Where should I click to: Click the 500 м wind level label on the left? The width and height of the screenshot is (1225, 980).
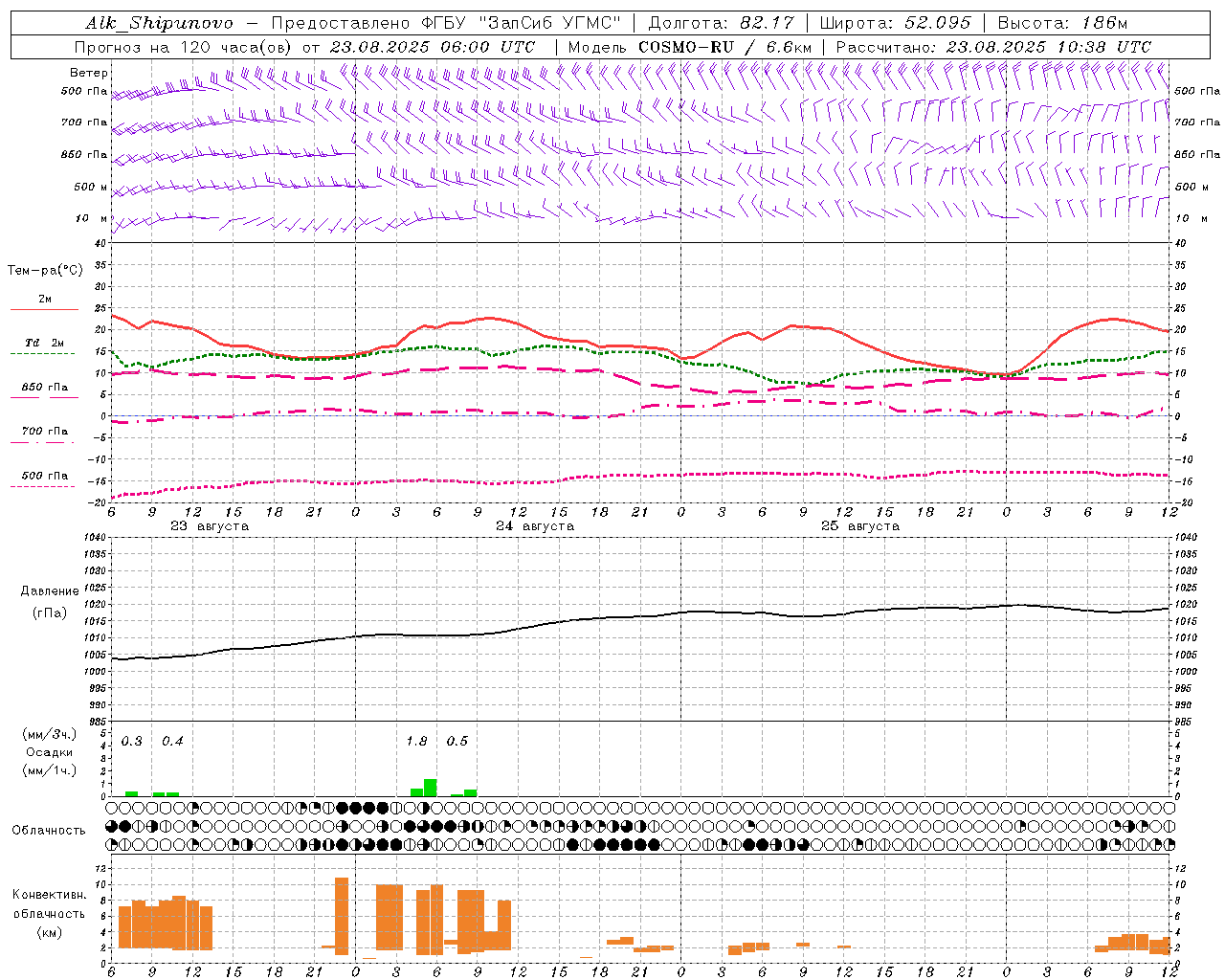(x=91, y=187)
